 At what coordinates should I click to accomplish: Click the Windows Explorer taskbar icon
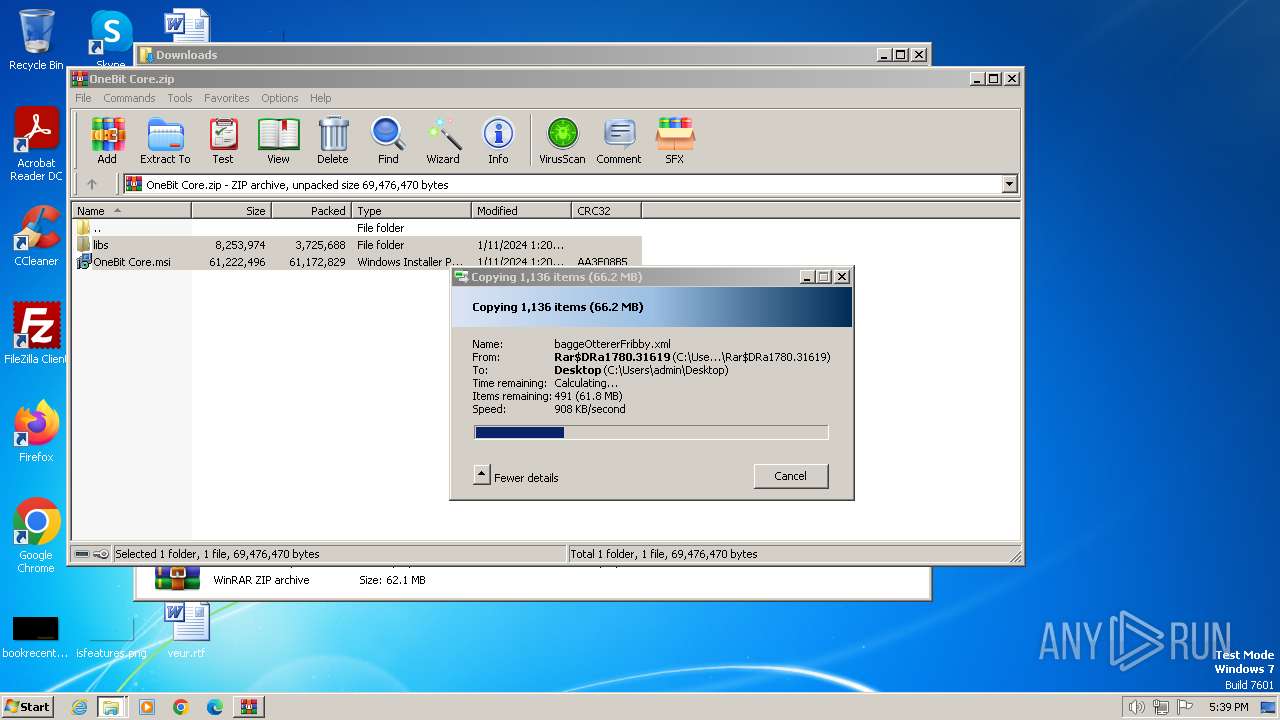click(x=111, y=707)
